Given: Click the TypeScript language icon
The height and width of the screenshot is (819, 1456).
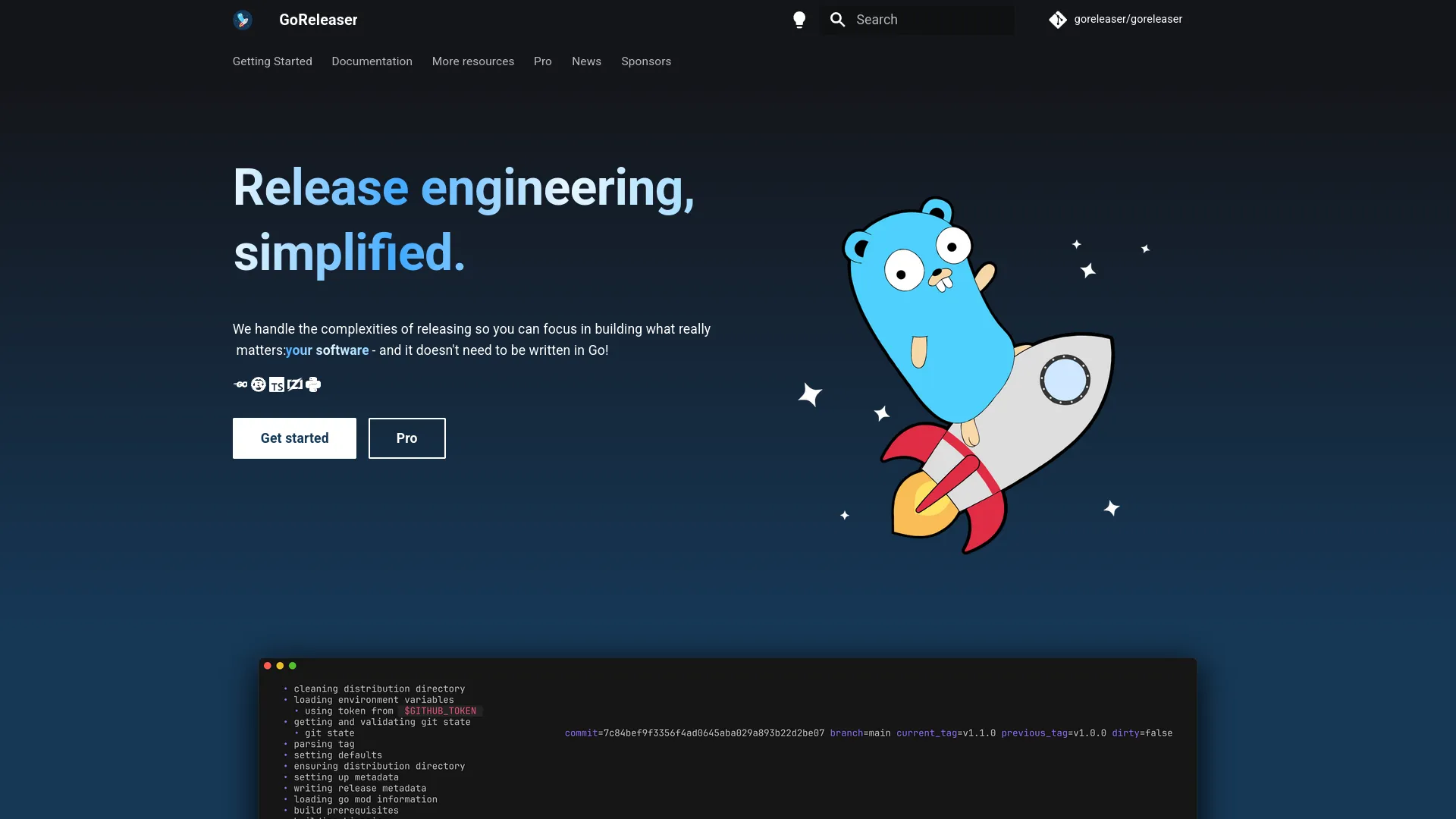Looking at the screenshot, I should tap(277, 384).
